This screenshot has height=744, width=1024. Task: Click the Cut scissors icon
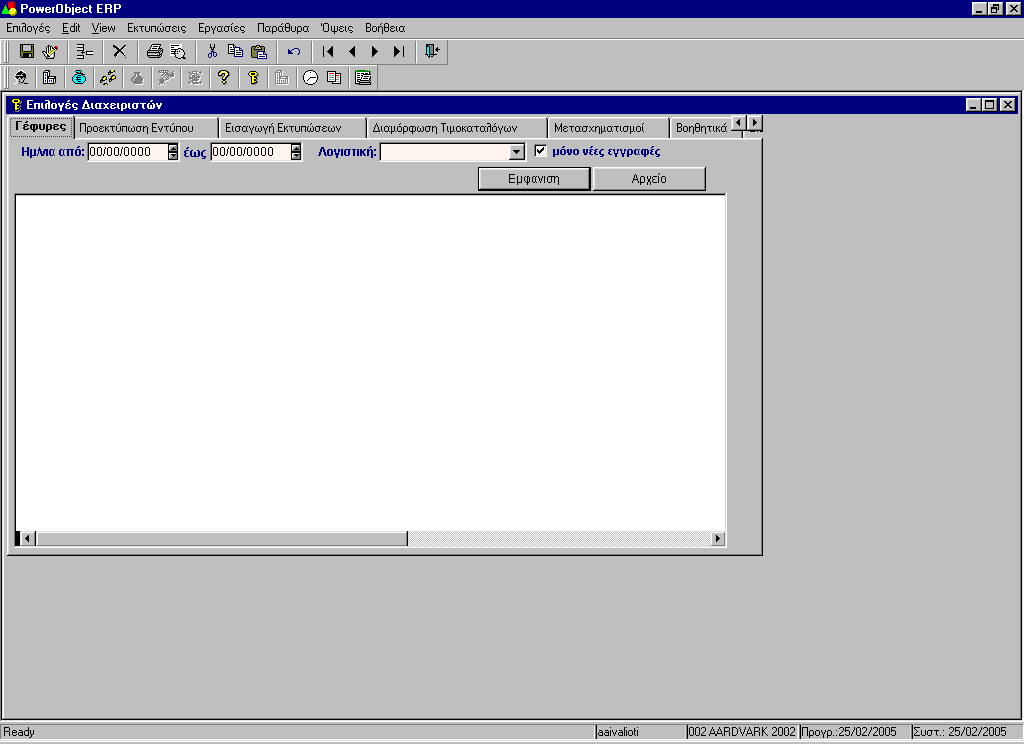pyautogui.click(x=212, y=51)
